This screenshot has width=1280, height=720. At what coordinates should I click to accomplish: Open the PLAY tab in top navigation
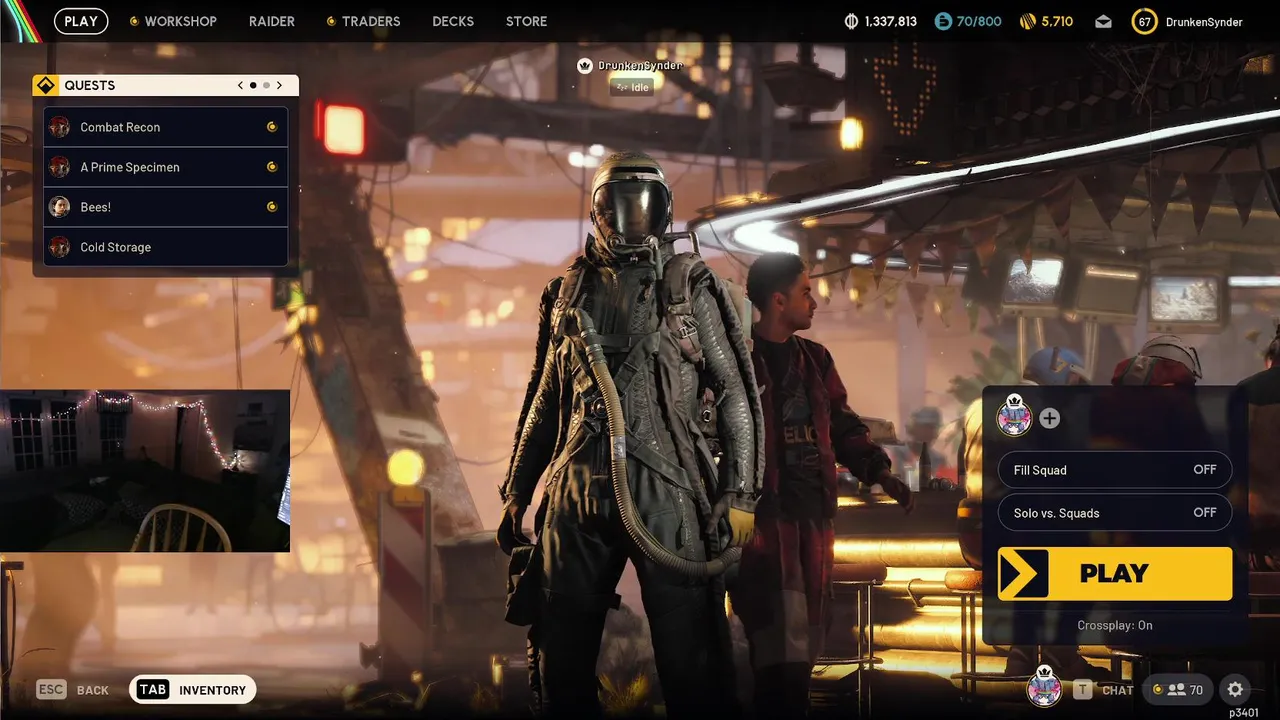81,21
